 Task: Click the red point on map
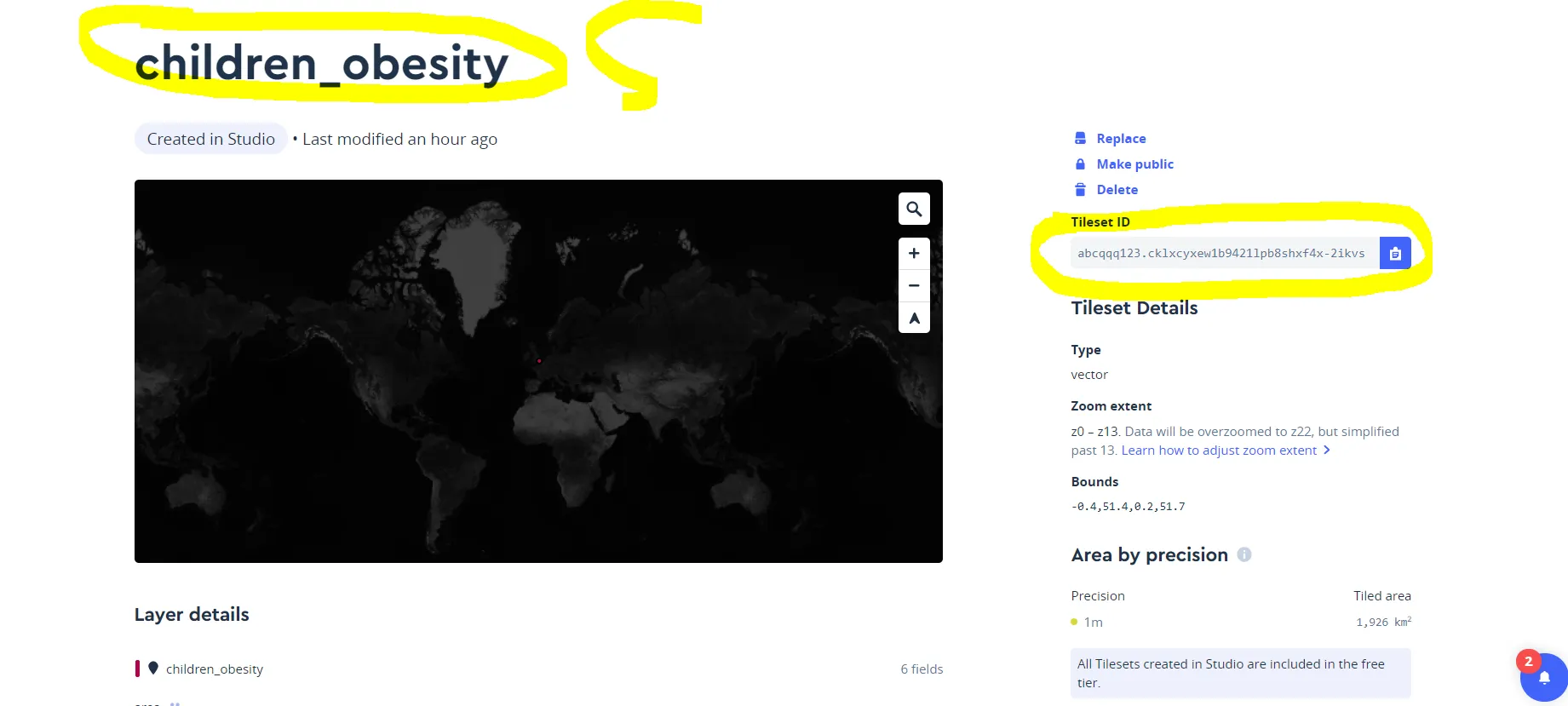pos(539,361)
